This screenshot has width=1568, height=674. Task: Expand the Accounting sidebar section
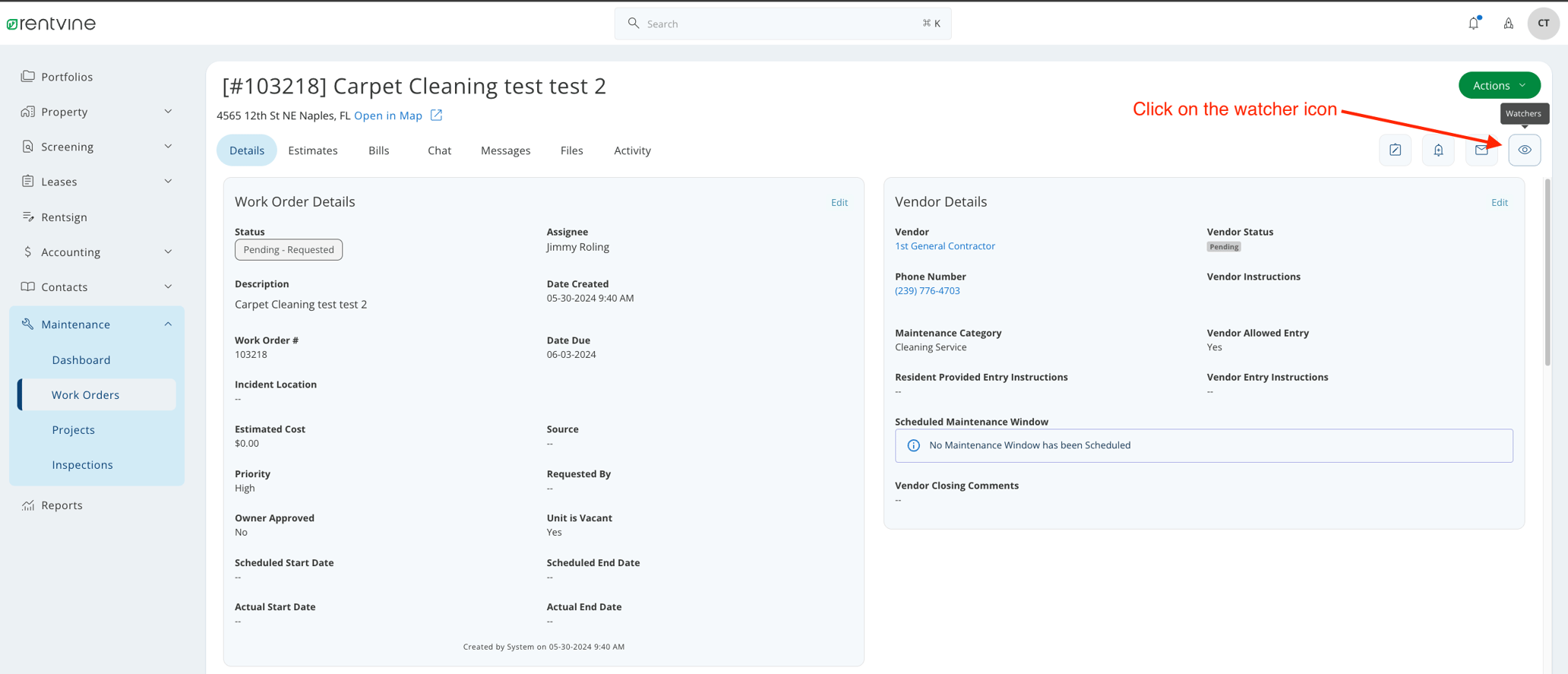click(96, 252)
